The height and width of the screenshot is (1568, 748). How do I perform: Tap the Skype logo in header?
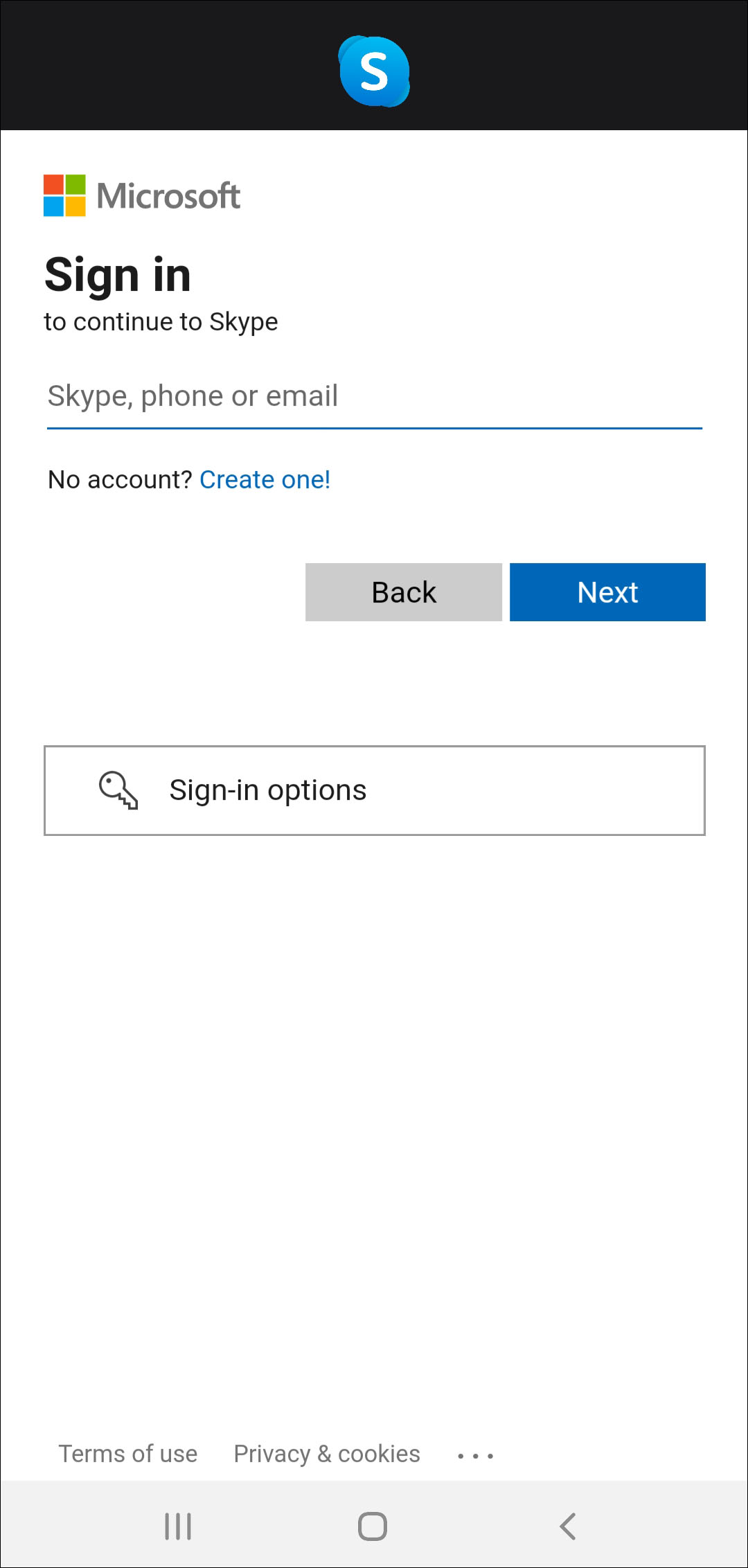(x=374, y=71)
